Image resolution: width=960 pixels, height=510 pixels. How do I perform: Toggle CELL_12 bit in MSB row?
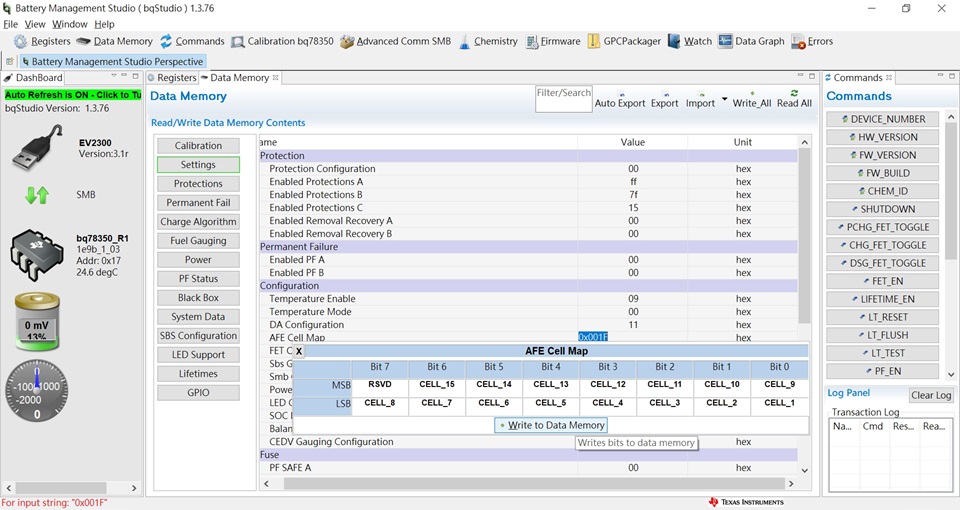pyautogui.click(x=608, y=384)
